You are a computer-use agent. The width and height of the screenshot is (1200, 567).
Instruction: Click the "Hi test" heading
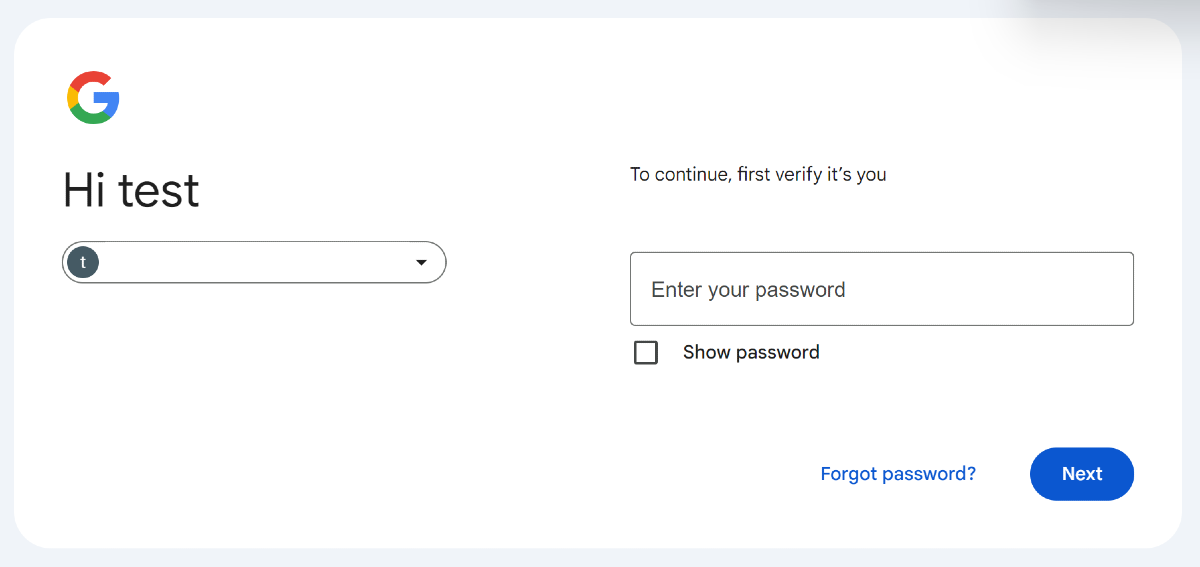pos(131,190)
